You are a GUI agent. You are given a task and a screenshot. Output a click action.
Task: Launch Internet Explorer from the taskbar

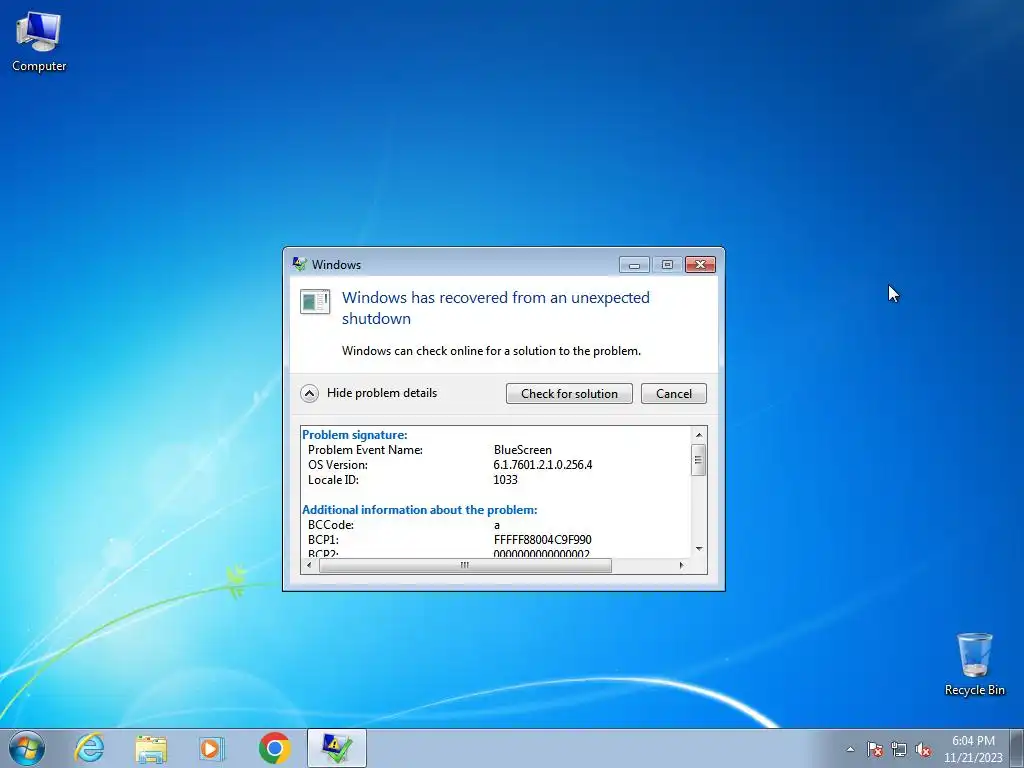coord(89,748)
